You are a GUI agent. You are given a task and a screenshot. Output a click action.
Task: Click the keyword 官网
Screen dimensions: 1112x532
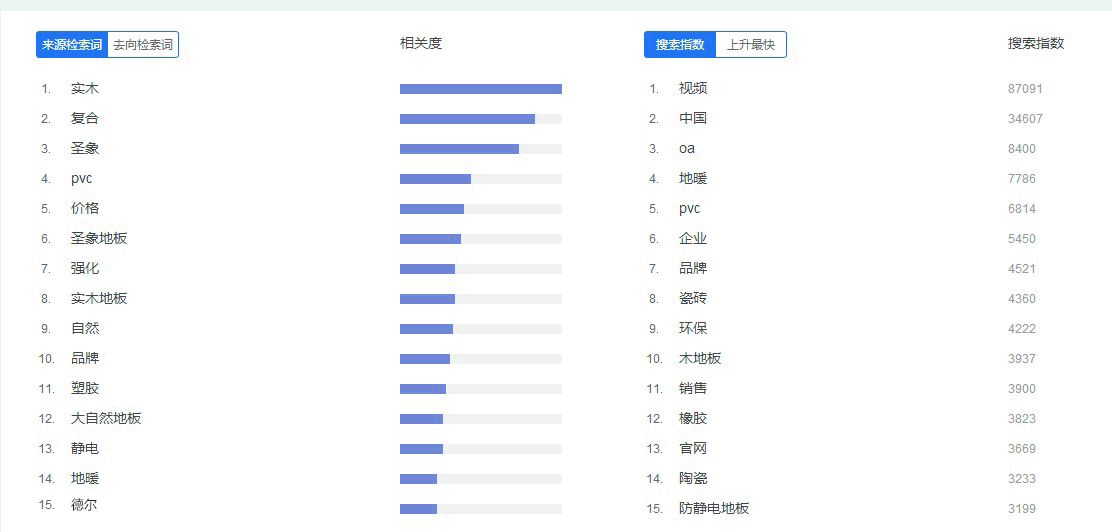(x=693, y=449)
